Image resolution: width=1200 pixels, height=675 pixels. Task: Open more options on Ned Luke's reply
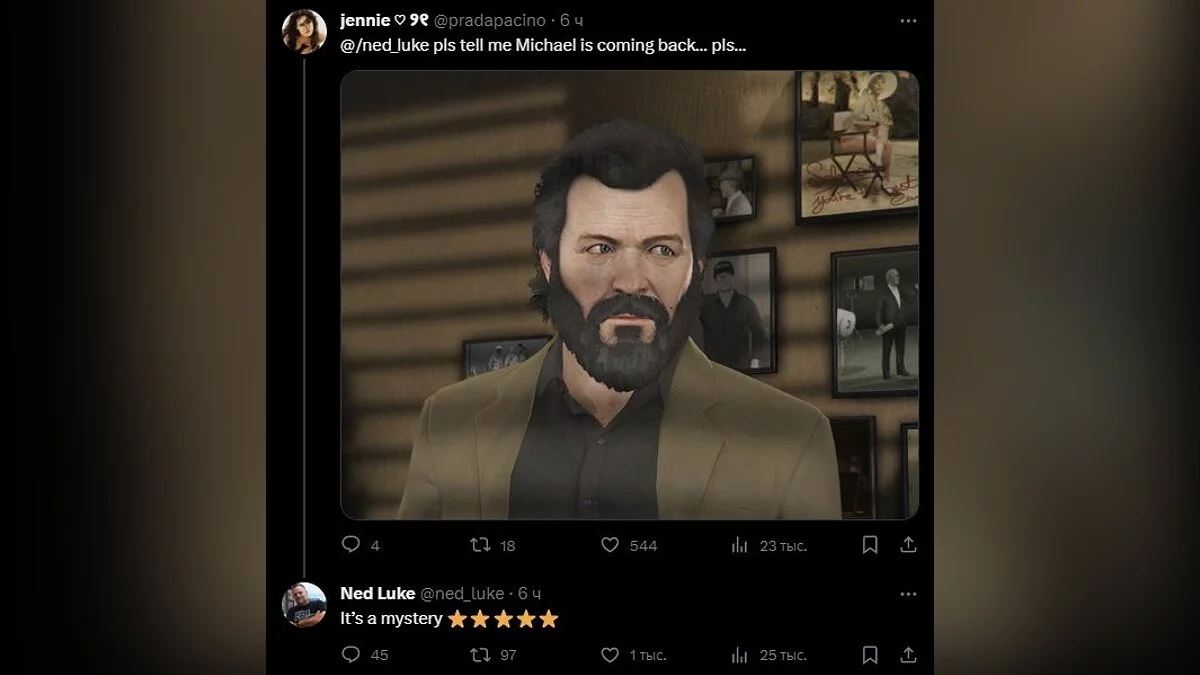pyautogui.click(x=908, y=594)
